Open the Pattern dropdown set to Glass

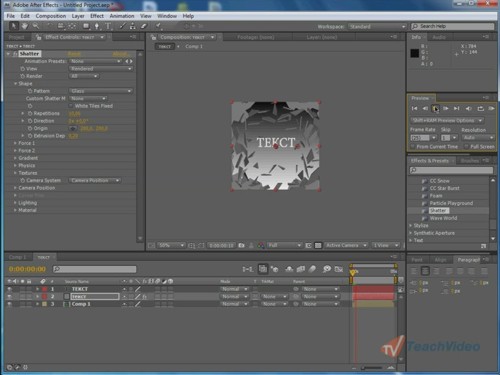[101, 91]
